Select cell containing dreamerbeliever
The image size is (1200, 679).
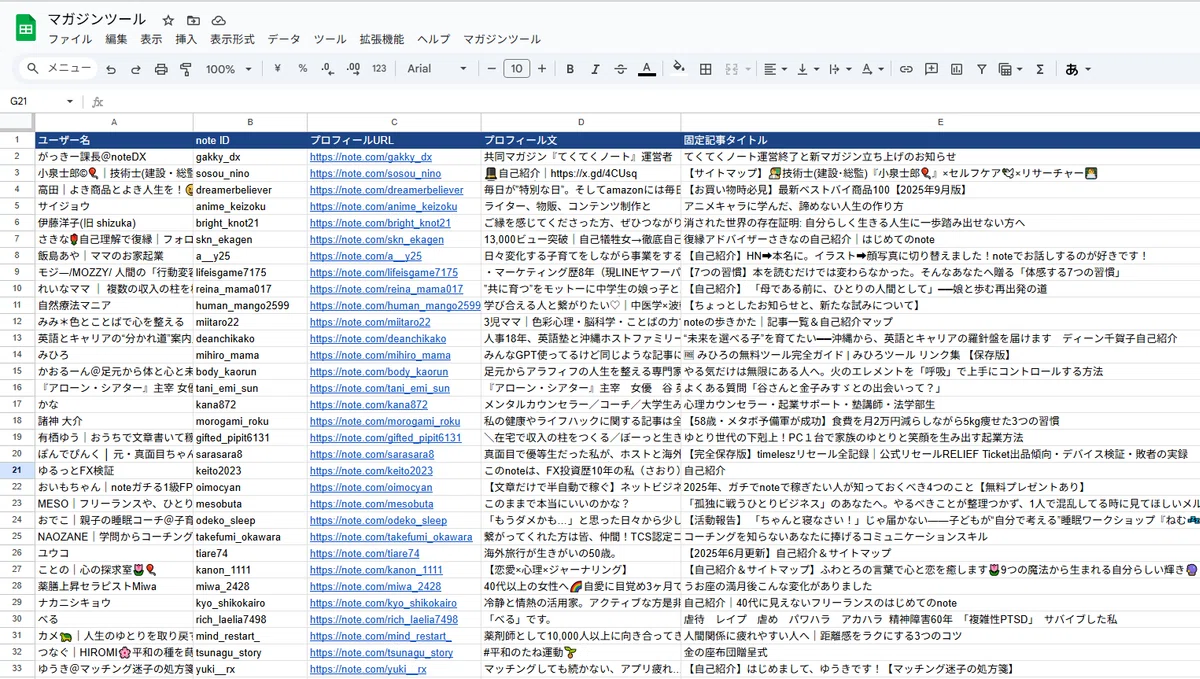(249, 190)
